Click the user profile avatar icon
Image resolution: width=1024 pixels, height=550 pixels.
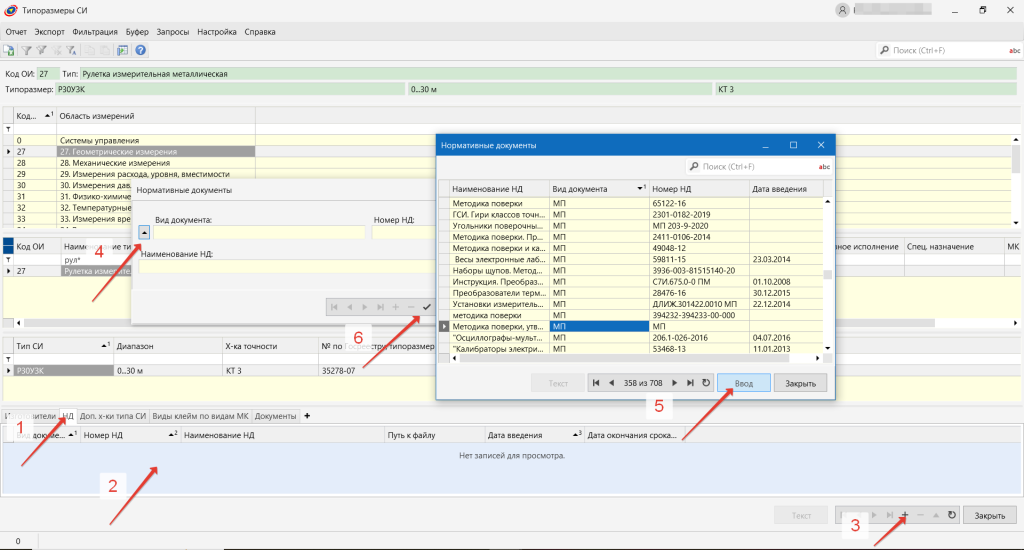(x=842, y=10)
